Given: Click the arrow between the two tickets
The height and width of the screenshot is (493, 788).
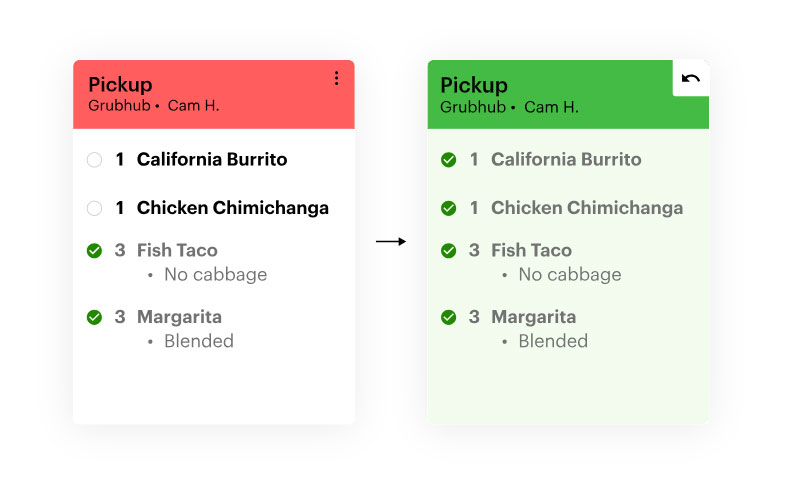Looking at the screenshot, I should tap(391, 242).
